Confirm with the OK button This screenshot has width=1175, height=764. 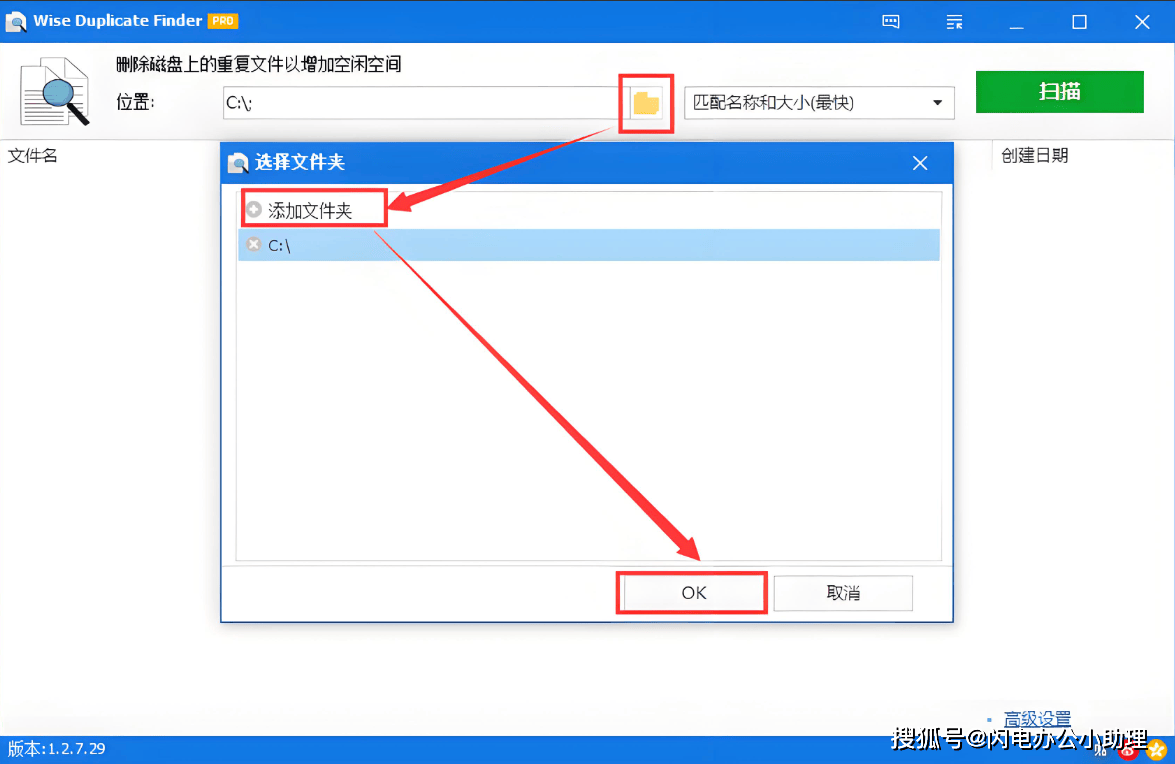point(692,593)
